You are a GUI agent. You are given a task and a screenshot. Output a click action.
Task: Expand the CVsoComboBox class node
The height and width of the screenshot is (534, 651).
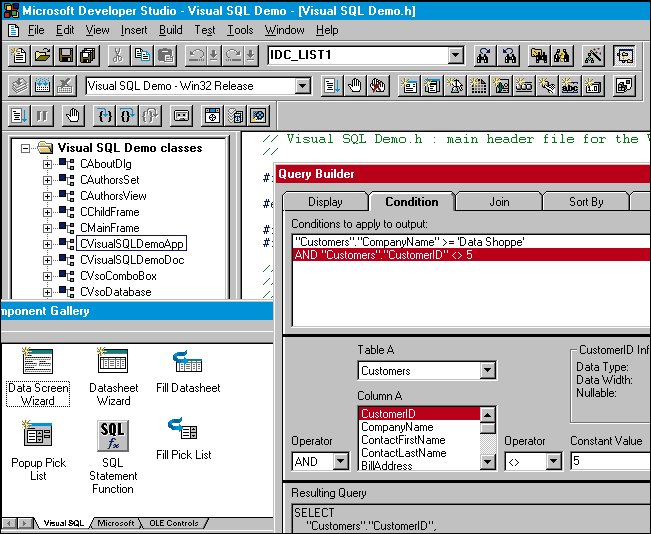point(47,276)
